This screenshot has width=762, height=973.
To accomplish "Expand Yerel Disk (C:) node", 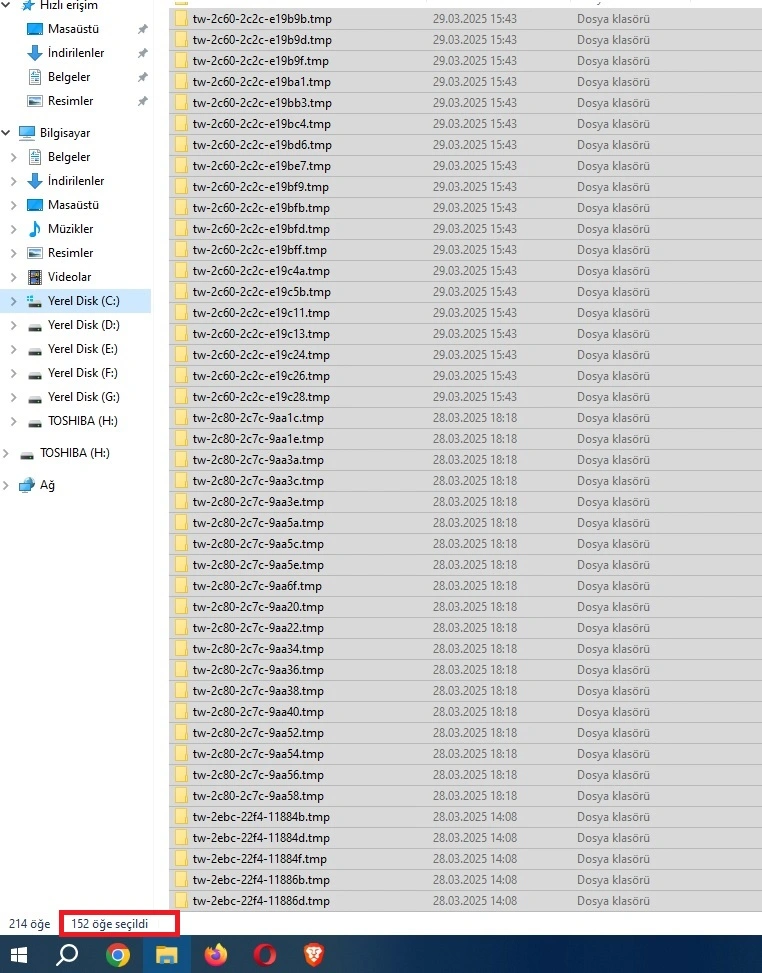I will point(14,301).
